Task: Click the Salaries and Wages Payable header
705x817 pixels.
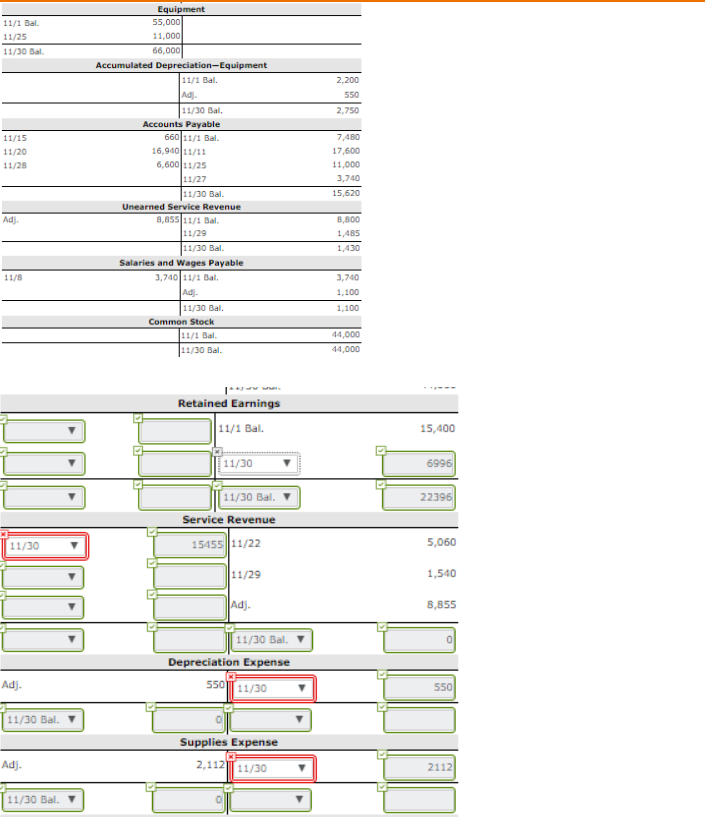Action: click(181, 263)
